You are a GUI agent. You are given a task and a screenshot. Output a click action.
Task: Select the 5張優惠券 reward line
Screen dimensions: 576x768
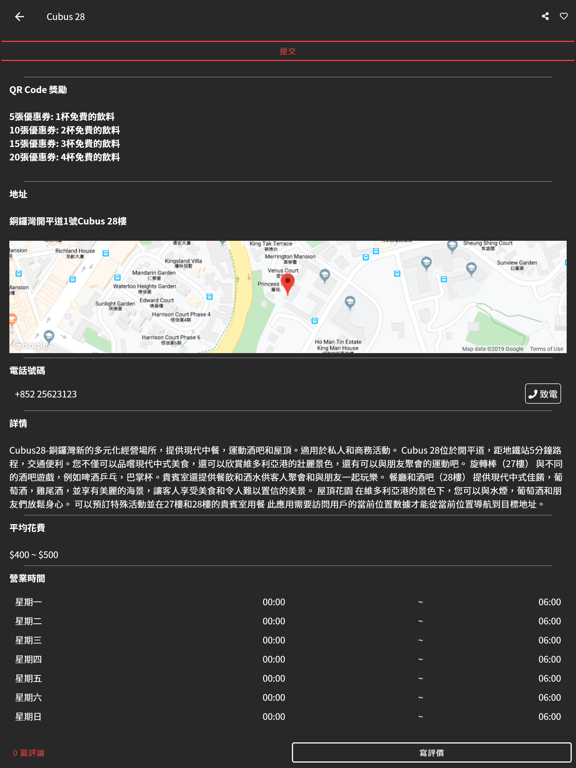coord(62,117)
